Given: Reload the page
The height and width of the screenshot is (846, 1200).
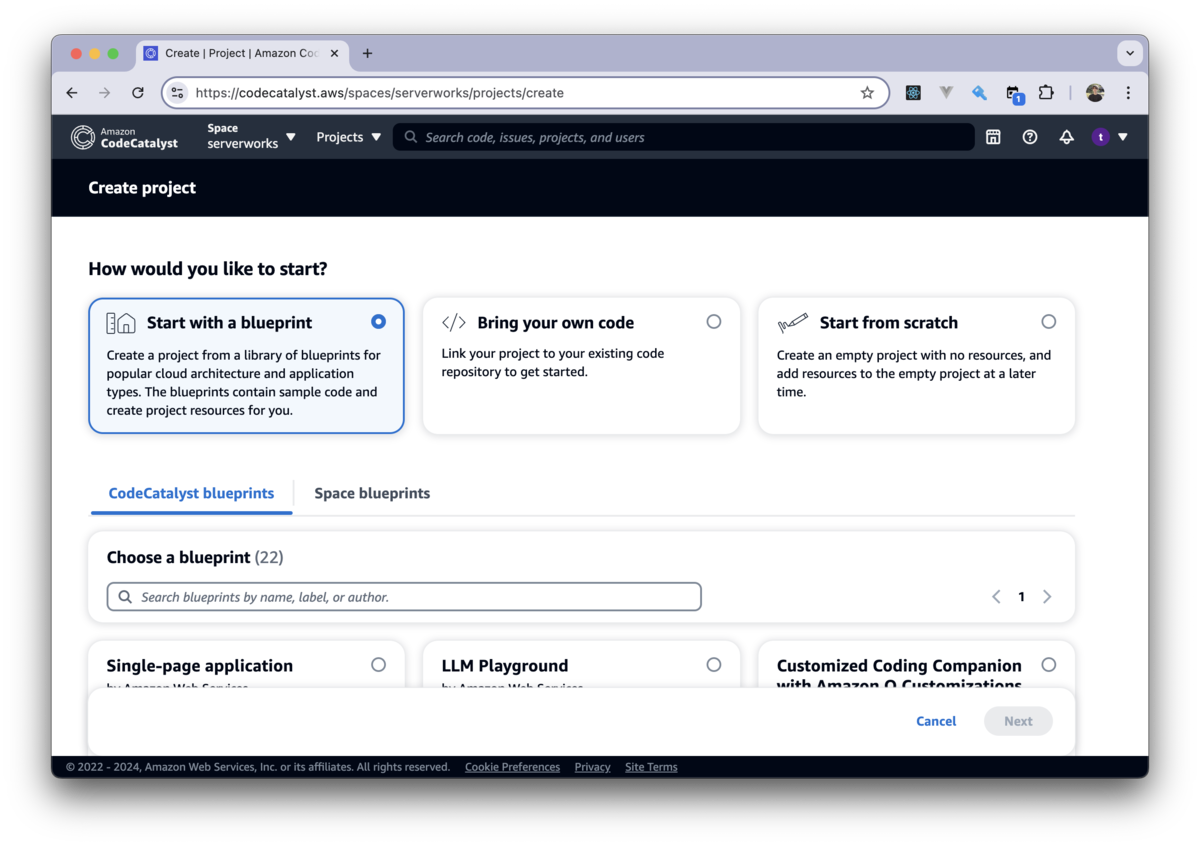Looking at the screenshot, I should (138, 93).
